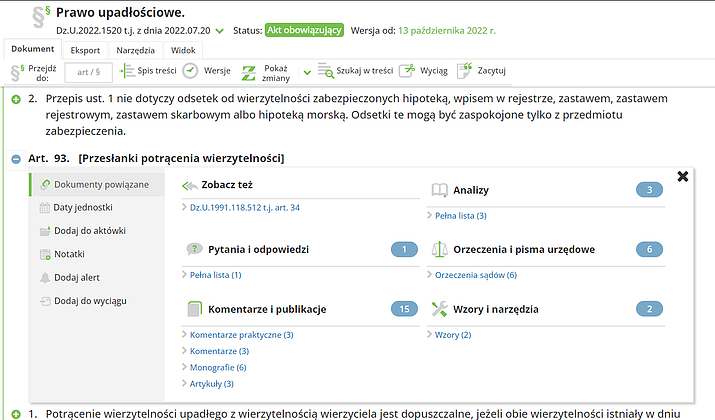Click the Spis treści toolbar icon

127,71
